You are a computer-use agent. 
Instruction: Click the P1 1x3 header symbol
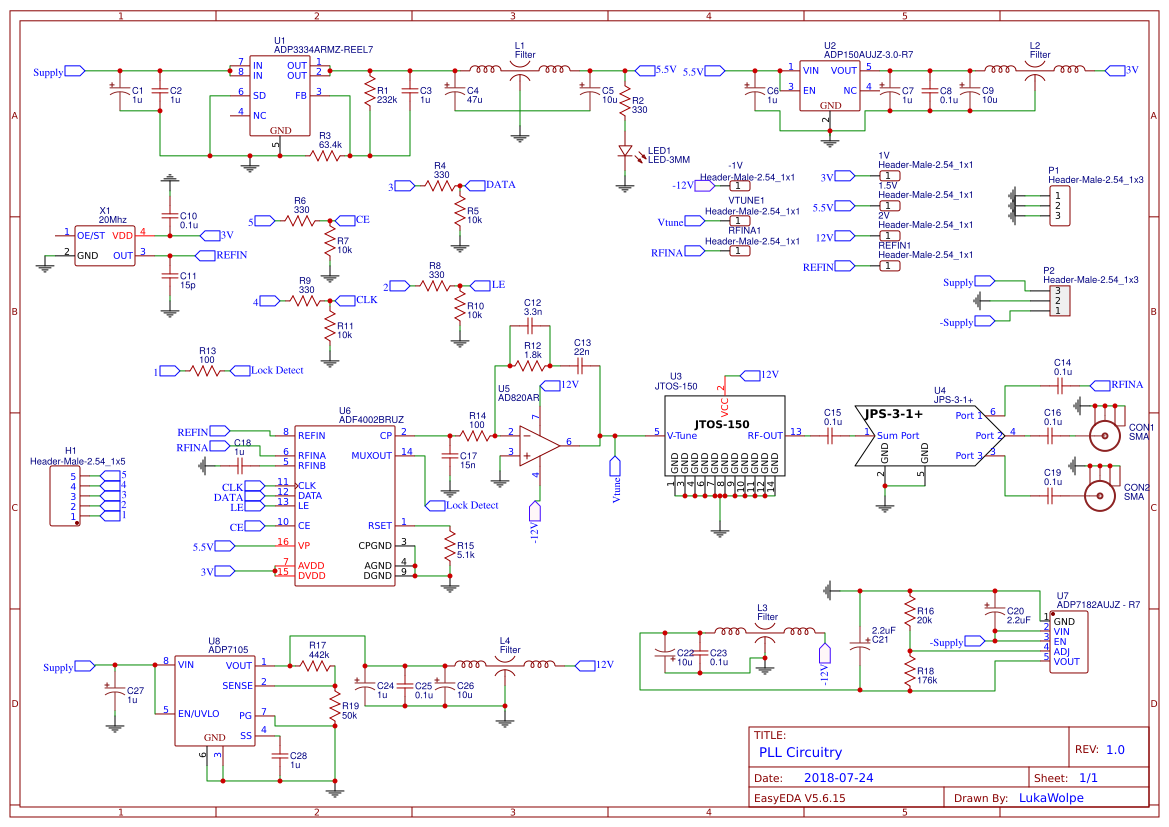coord(1059,206)
